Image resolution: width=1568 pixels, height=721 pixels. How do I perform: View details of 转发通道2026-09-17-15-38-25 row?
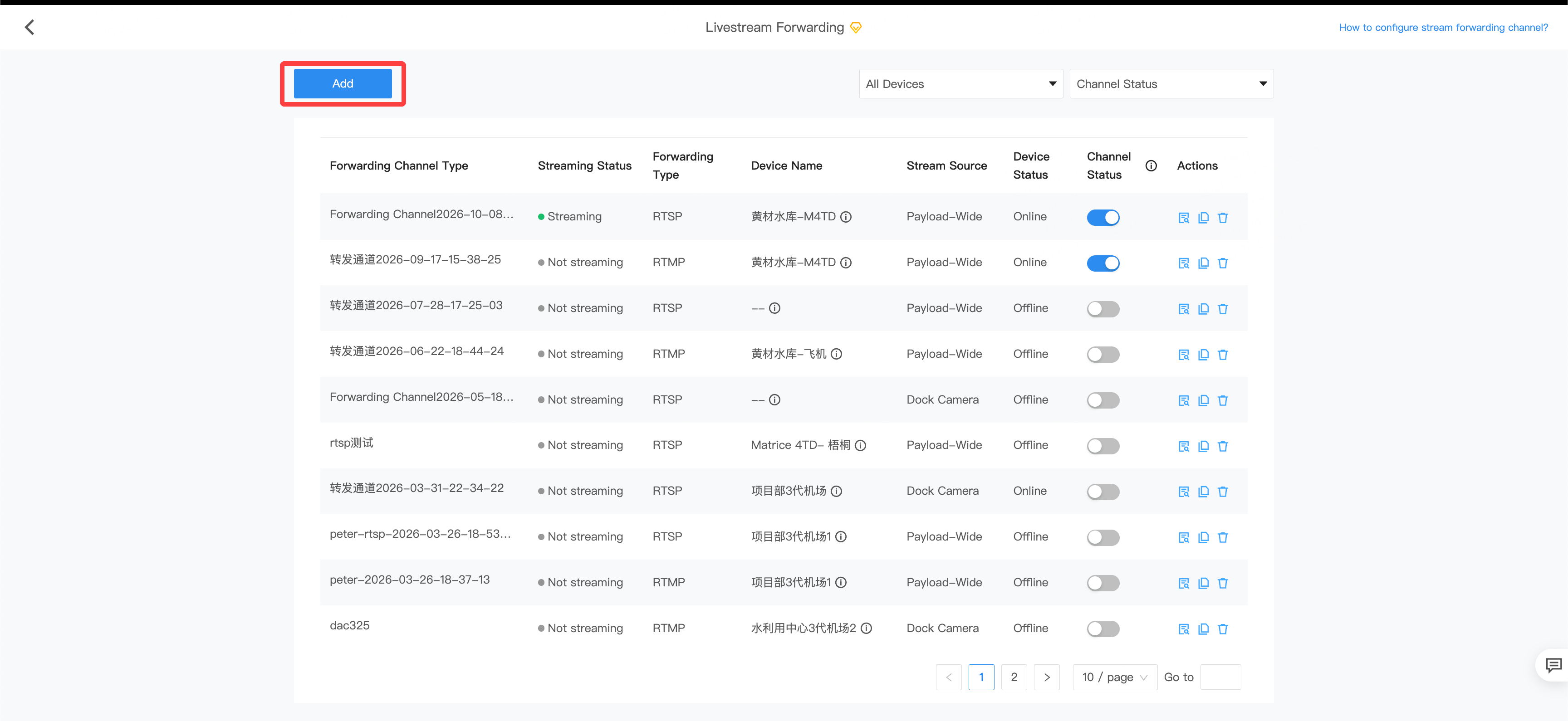point(1183,263)
